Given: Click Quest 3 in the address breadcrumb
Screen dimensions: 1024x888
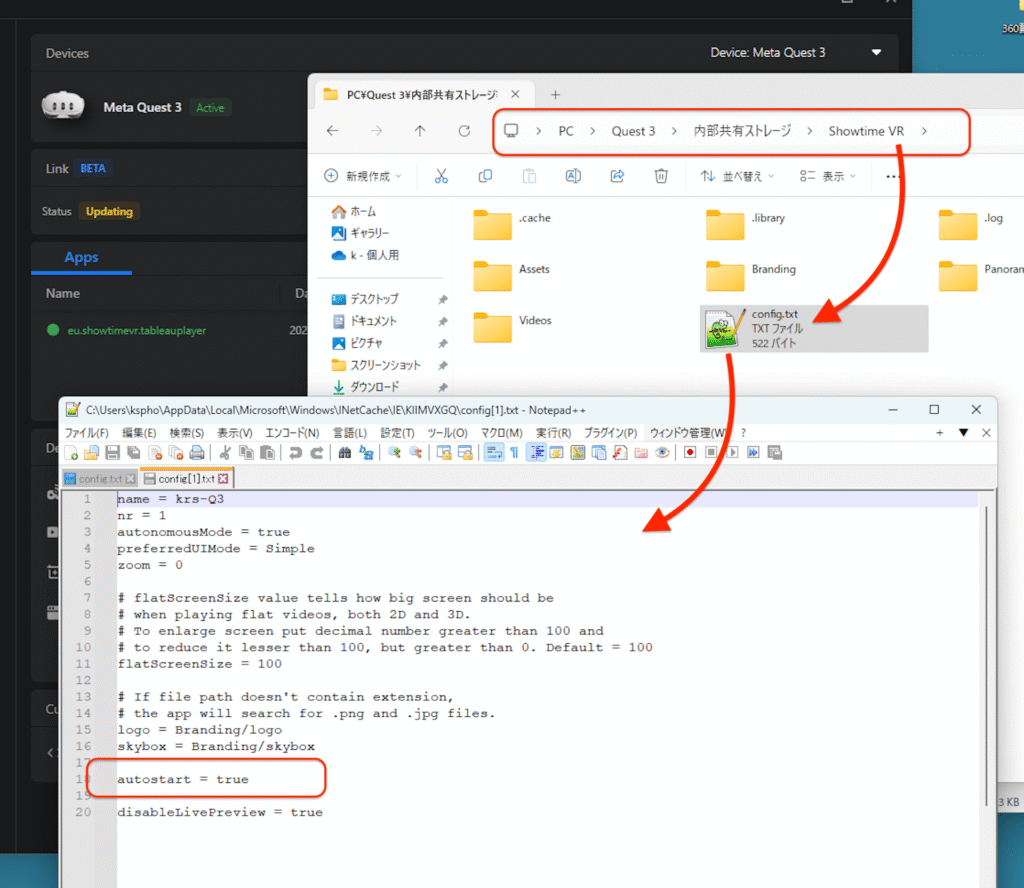Looking at the screenshot, I should (x=633, y=131).
